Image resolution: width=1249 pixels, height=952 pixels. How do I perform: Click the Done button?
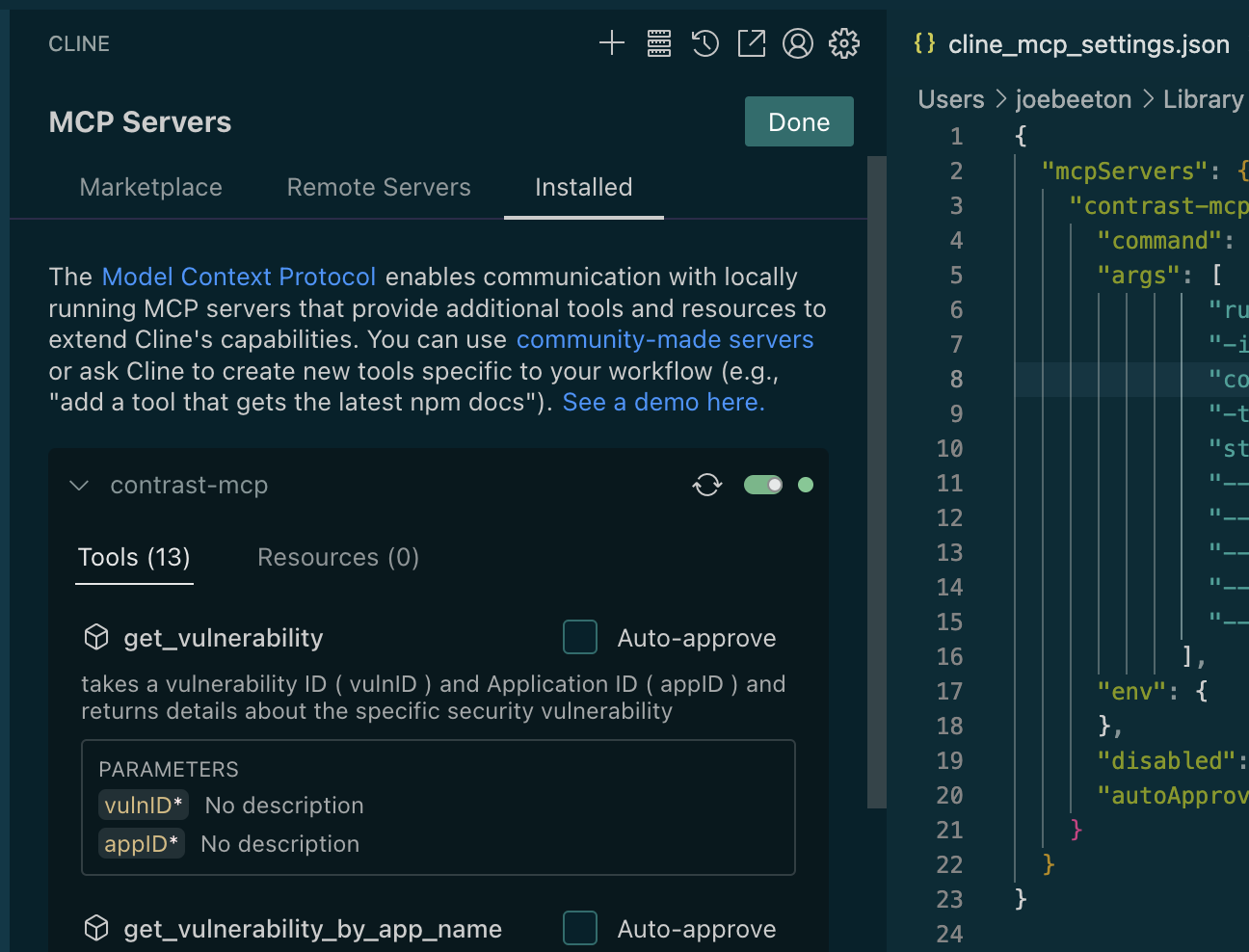point(799,121)
